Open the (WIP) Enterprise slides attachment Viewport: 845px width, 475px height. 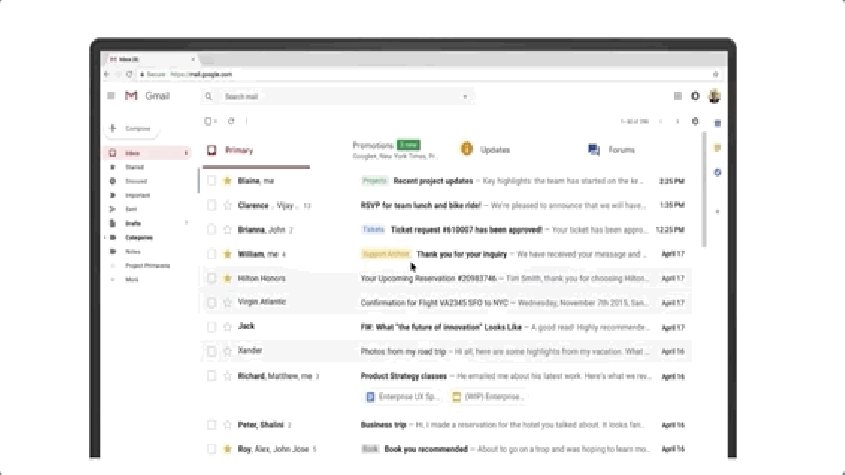[488, 397]
